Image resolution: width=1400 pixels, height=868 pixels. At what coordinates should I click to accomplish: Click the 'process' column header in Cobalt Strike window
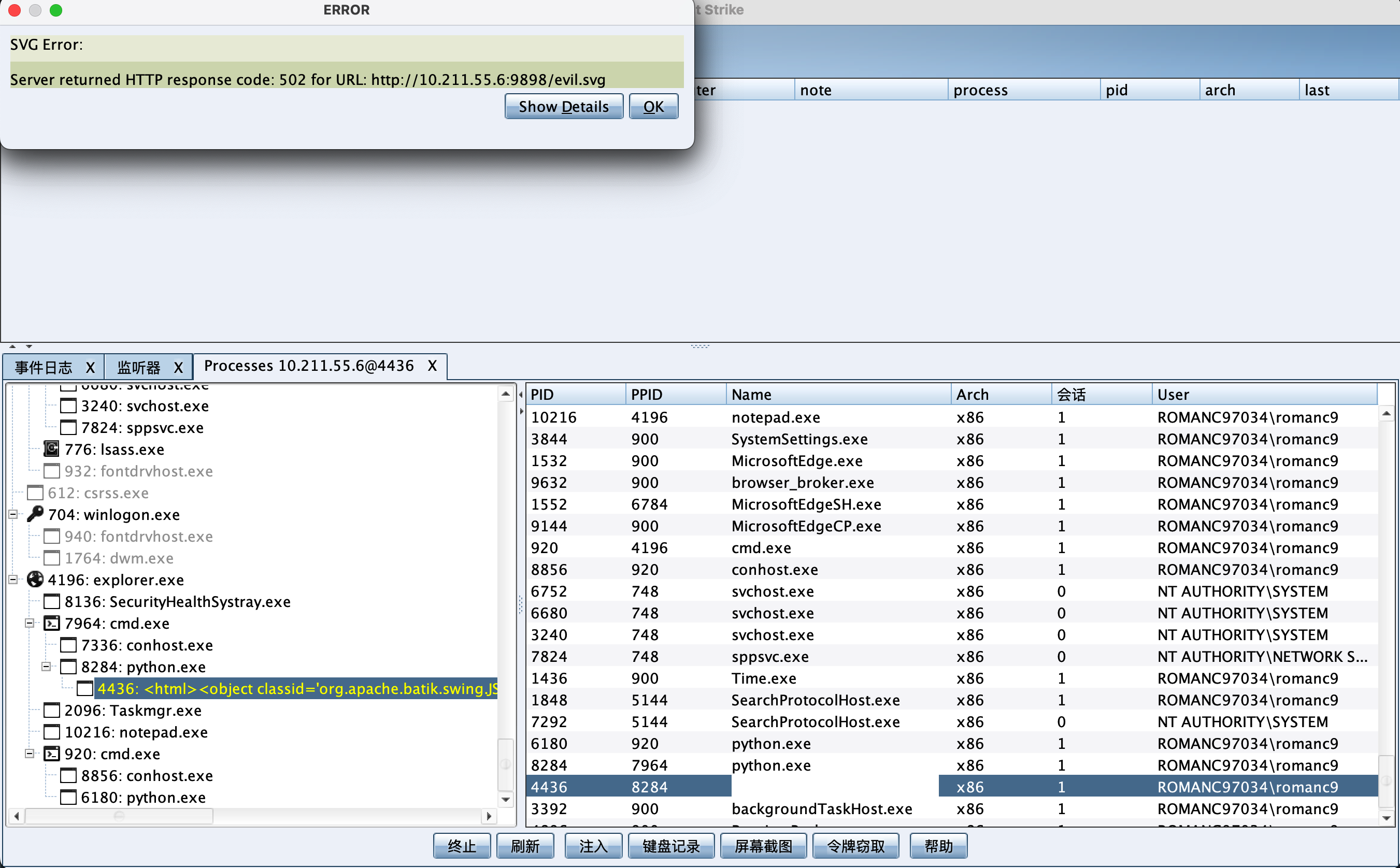[1024, 90]
